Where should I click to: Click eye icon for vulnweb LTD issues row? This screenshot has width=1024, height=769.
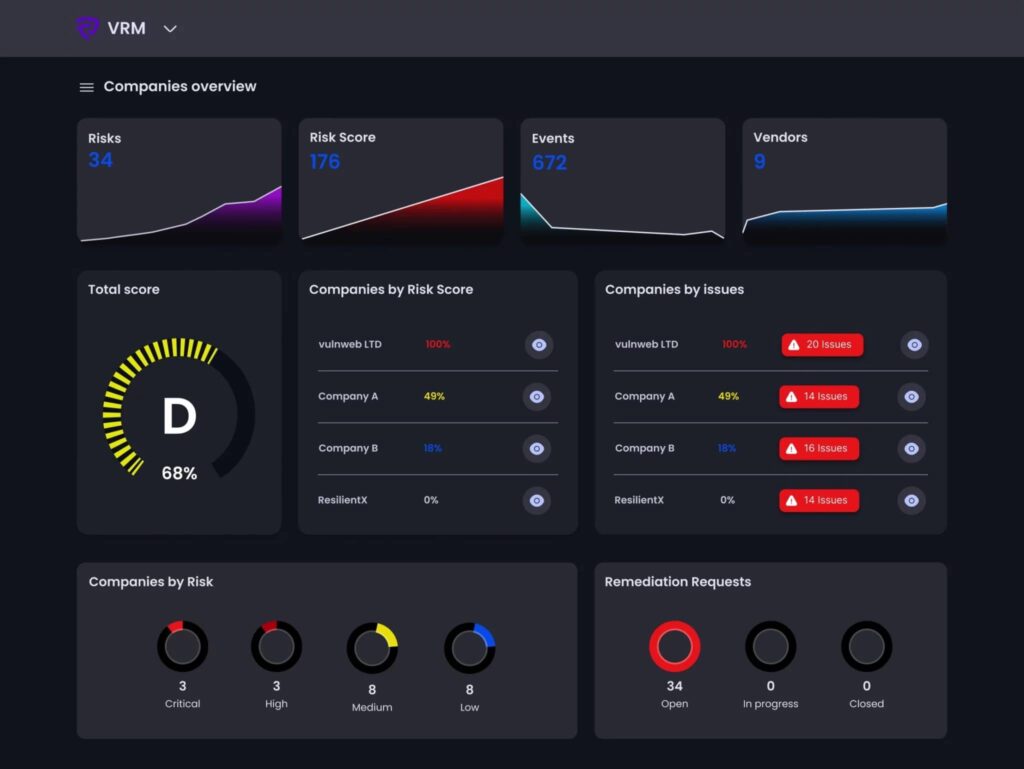click(x=914, y=345)
